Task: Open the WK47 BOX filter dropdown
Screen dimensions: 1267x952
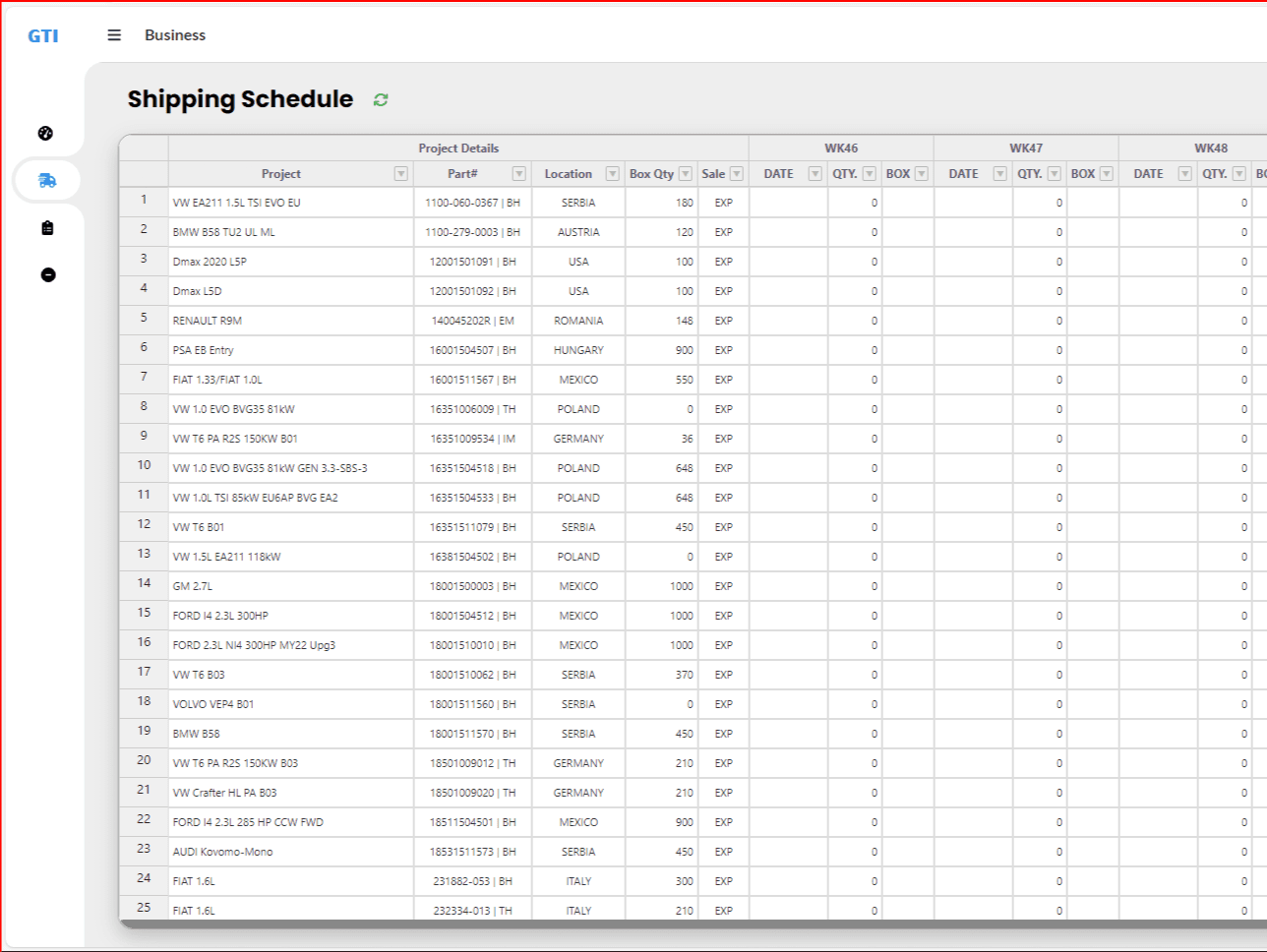Action: coord(1107,174)
